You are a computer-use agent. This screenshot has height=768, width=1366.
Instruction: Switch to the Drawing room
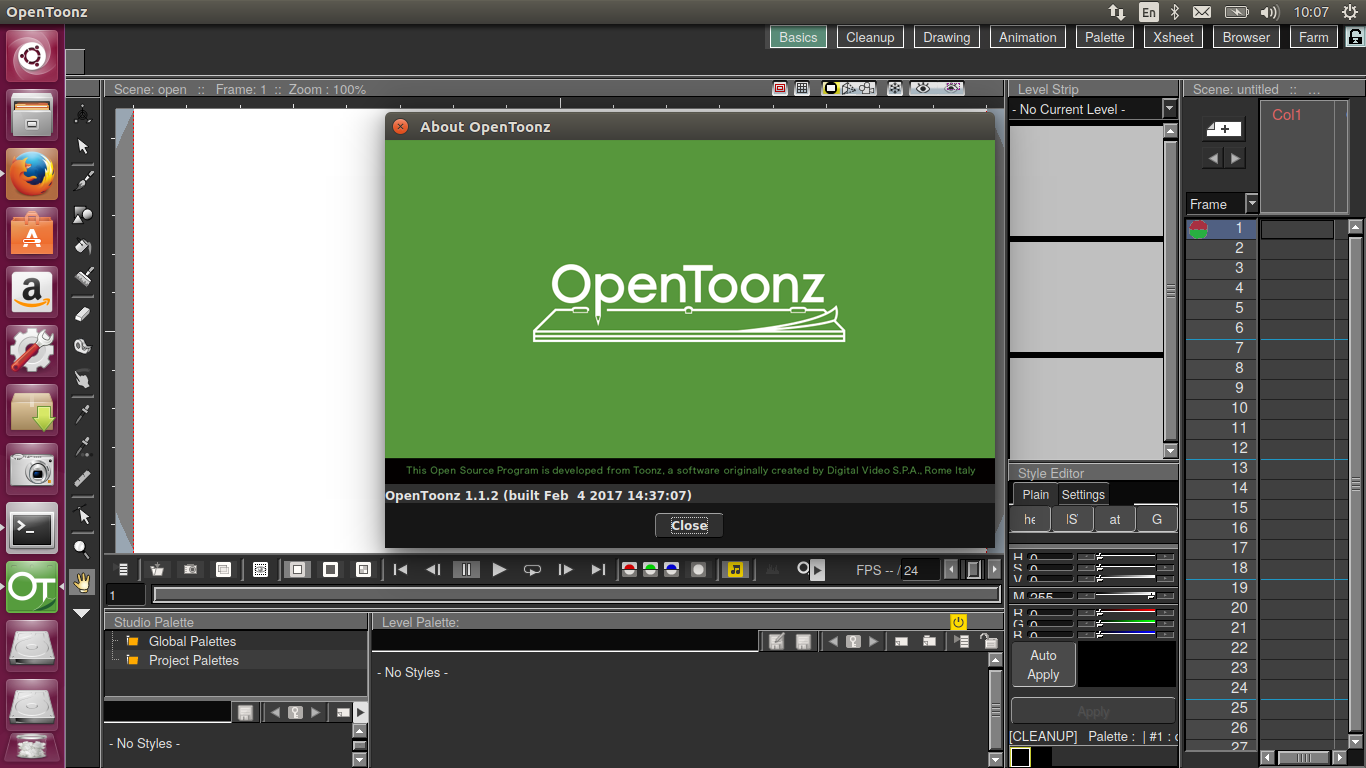(x=946, y=37)
